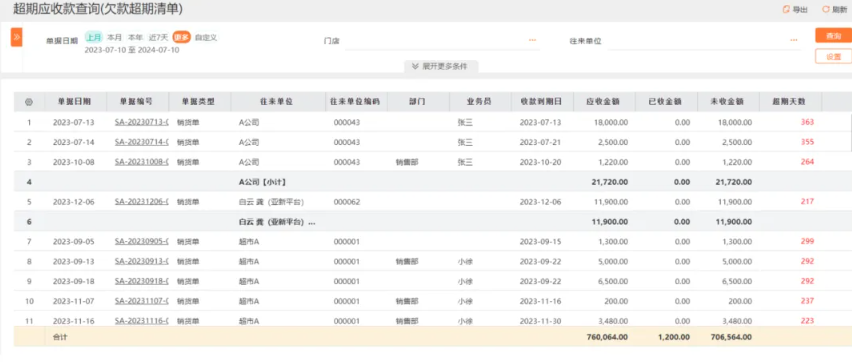
Task: Click 白云 customer name in row 5
Action: (271, 202)
